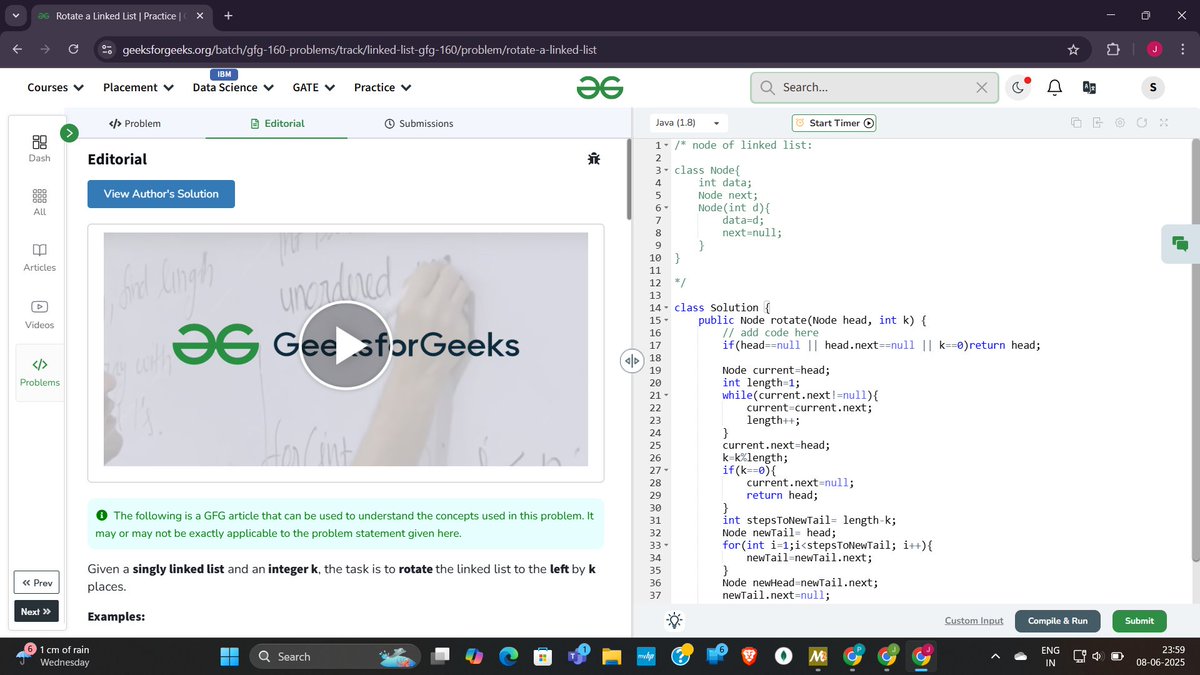This screenshot has width=1200, height=675.
Task: Toggle dark mode with the moon icon
Action: [1018, 87]
